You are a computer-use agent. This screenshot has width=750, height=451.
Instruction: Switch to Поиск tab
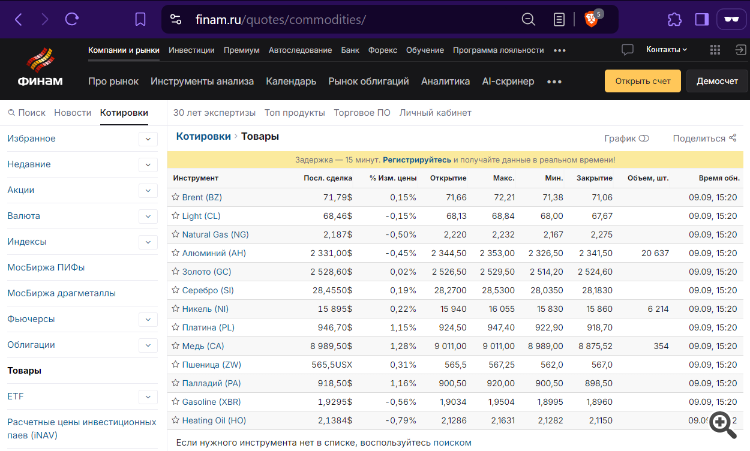tap(27, 113)
